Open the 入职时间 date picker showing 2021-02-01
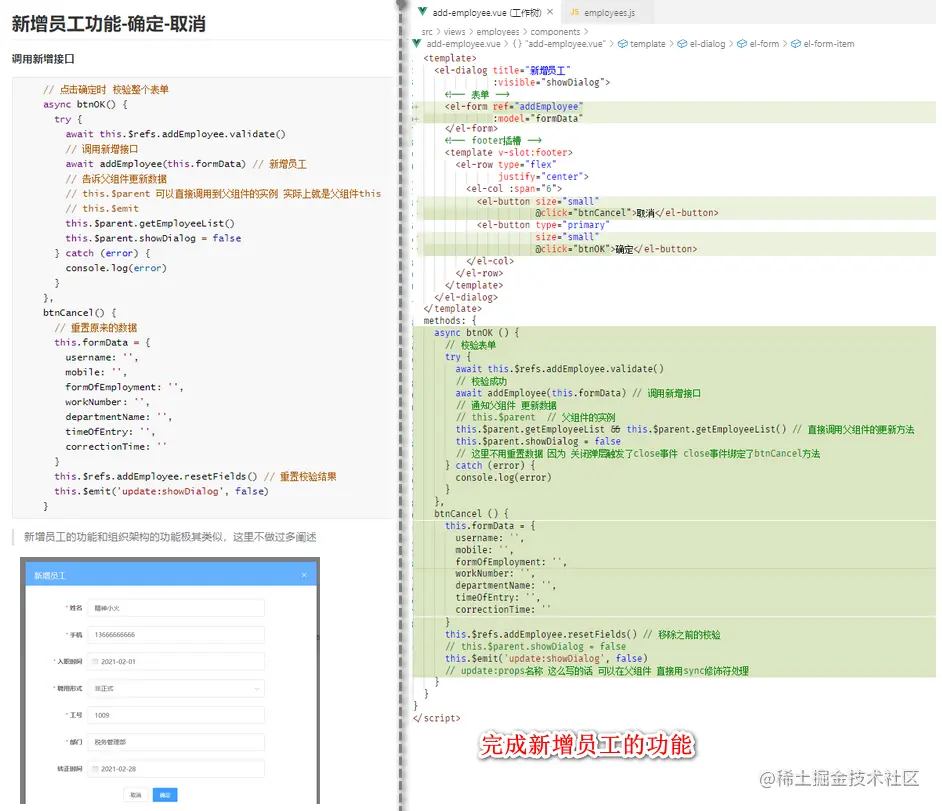This screenshot has width=942, height=811. click(x=175, y=661)
